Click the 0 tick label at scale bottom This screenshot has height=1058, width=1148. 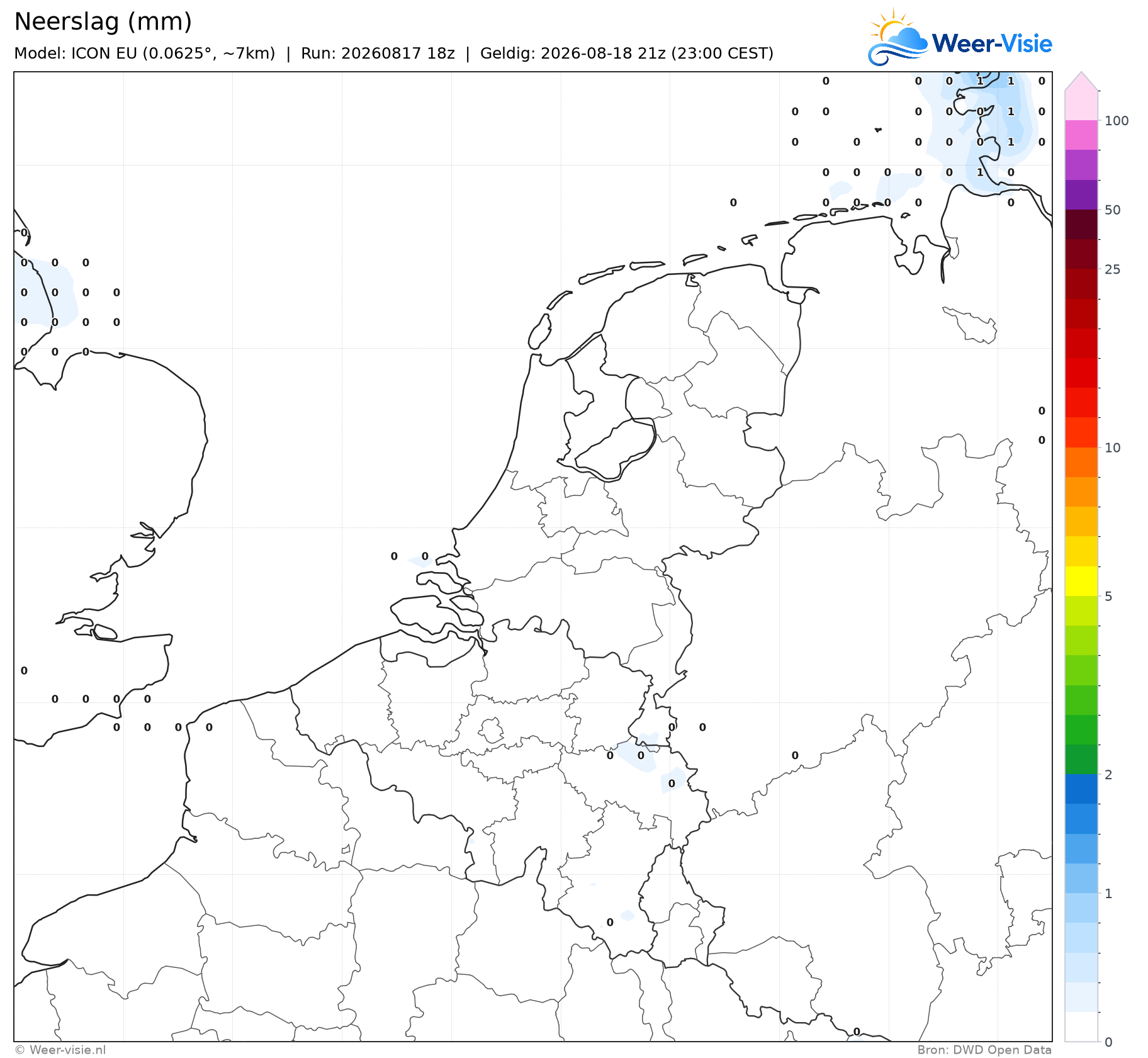click(x=1109, y=1042)
